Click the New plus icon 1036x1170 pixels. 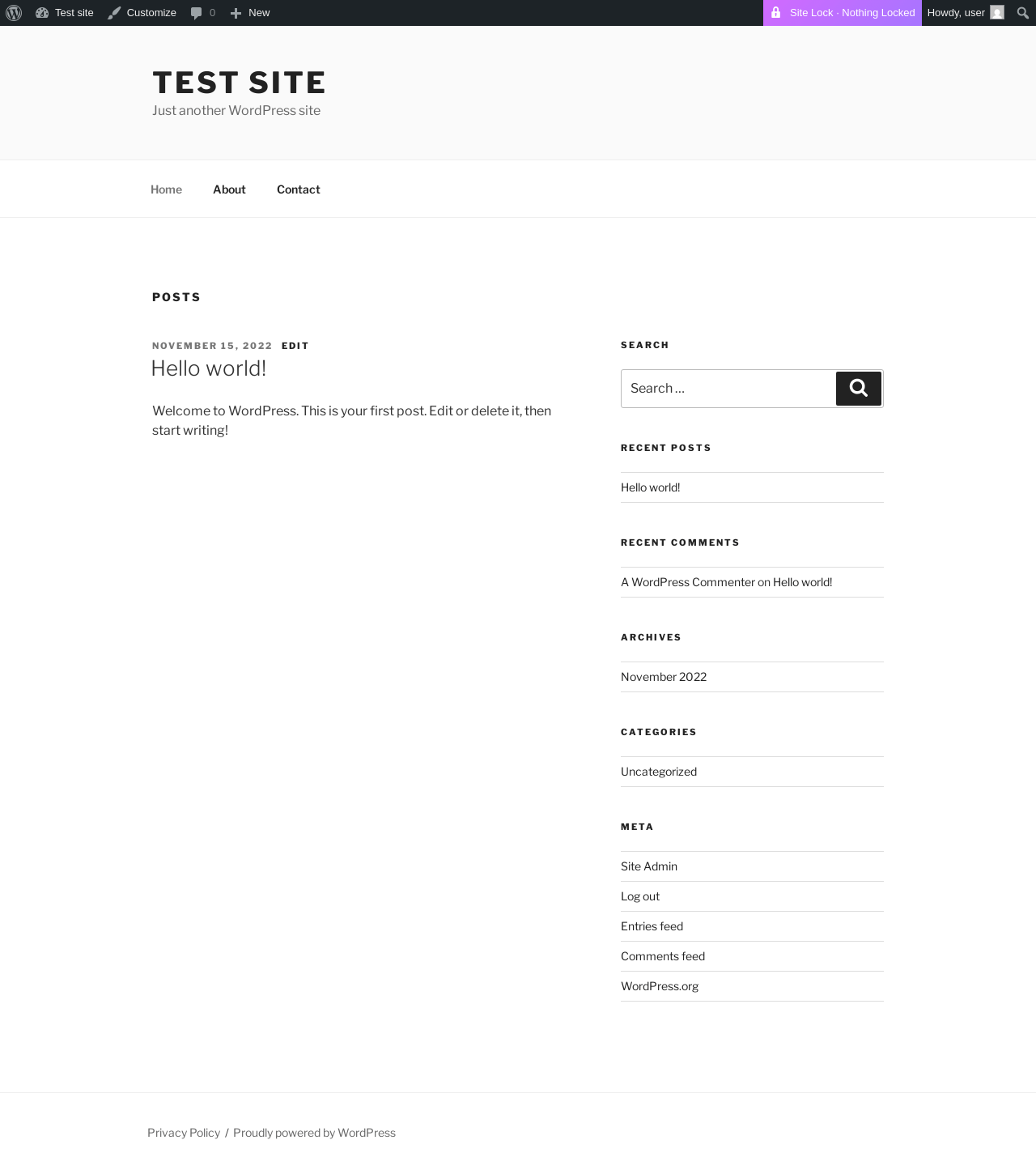[x=236, y=13]
